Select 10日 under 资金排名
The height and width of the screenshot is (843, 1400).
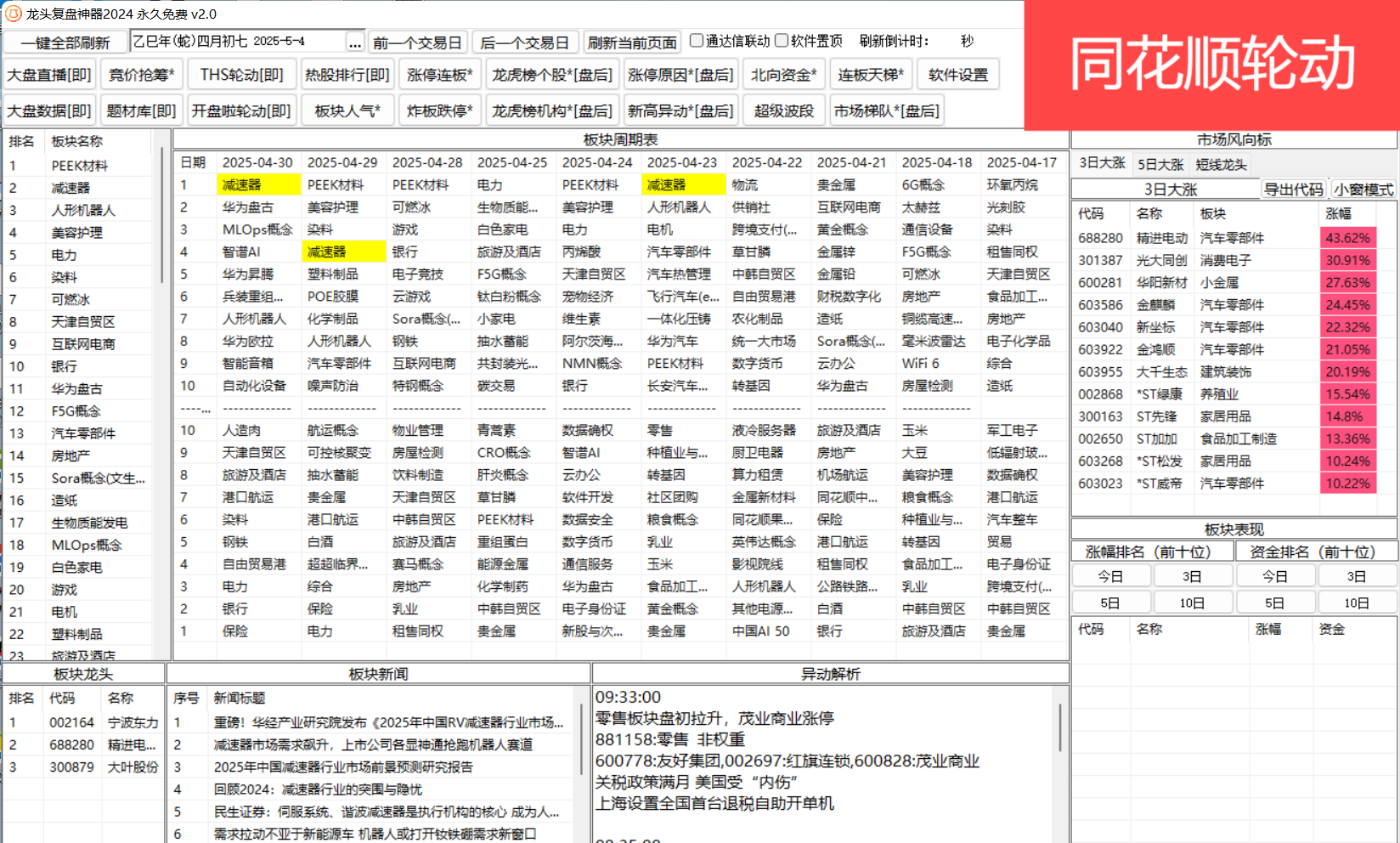click(x=1357, y=603)
